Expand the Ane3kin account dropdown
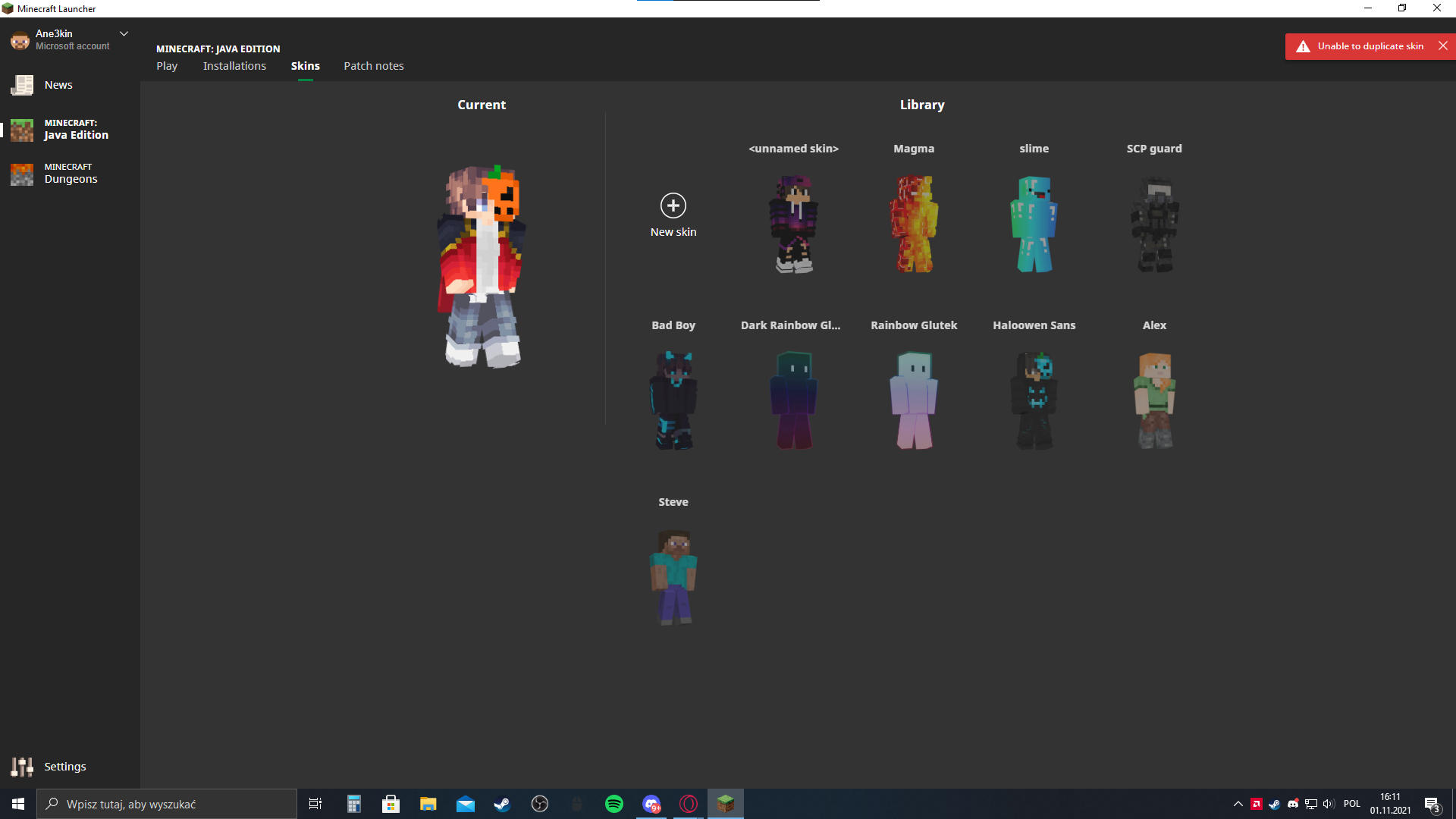Screen dimensions: 1456x819 pyautogui.click(x=124, y=34)
